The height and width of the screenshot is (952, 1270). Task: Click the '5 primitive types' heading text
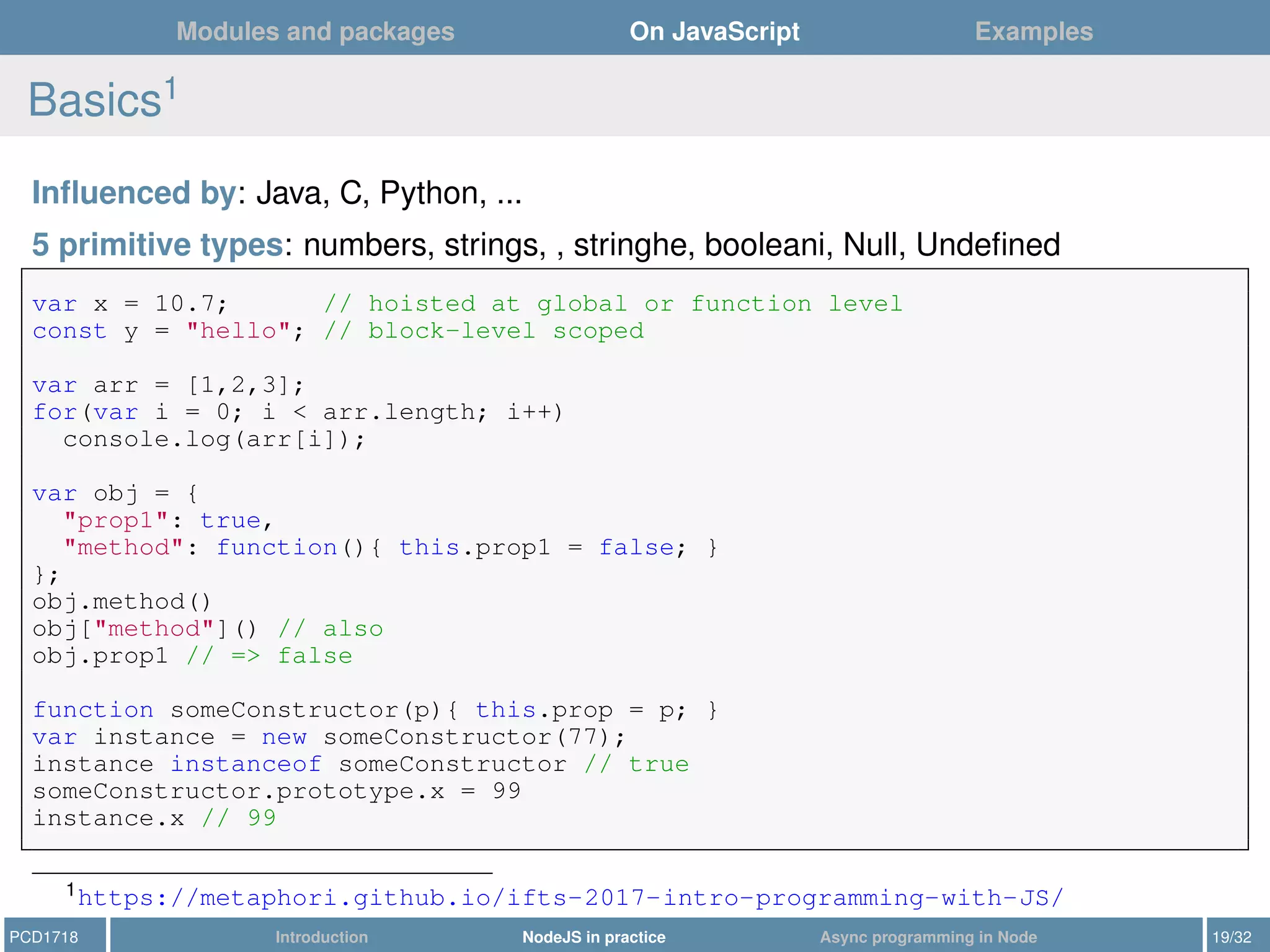tap(158, 245)
